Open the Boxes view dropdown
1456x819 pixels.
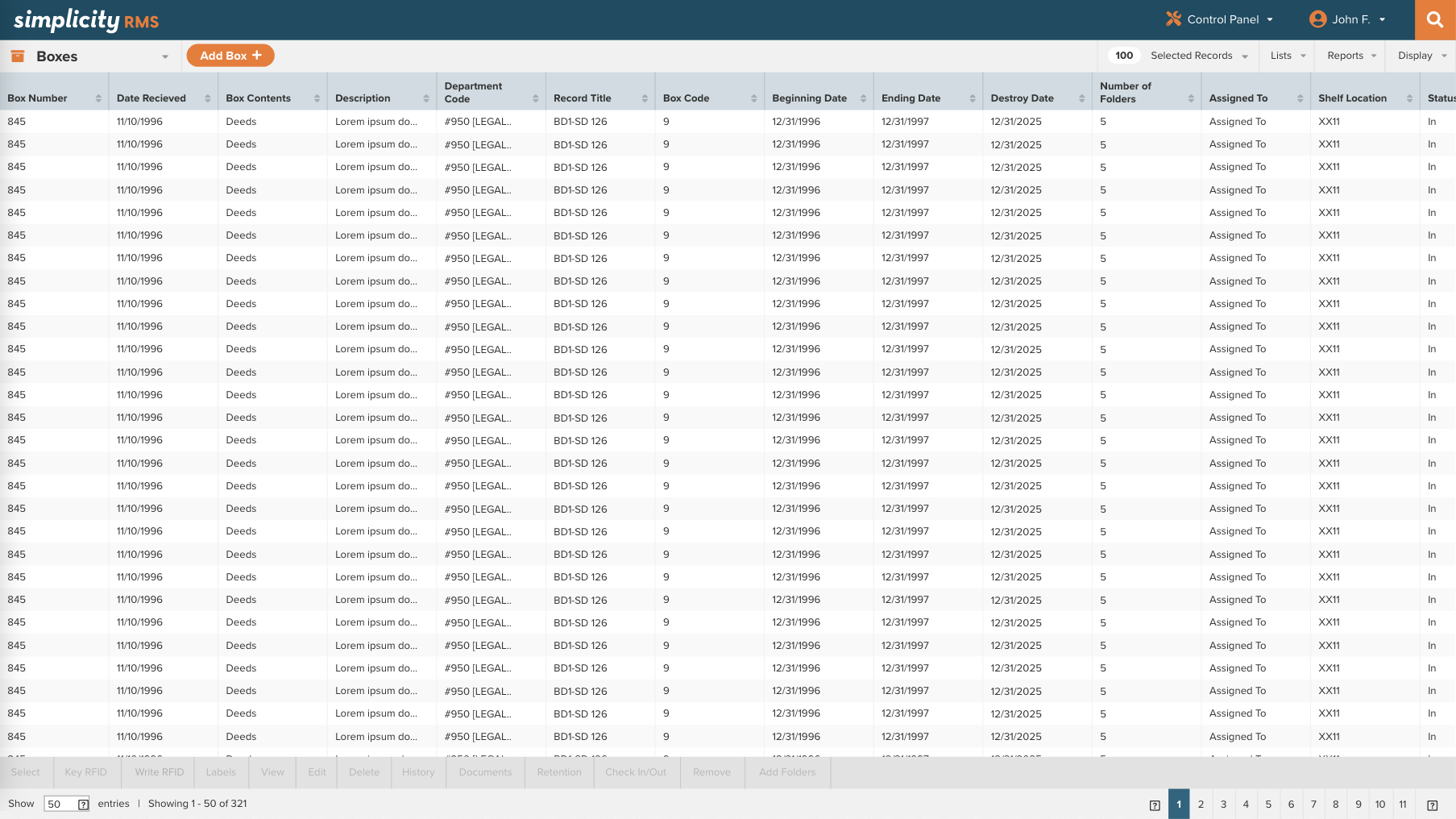pyautogui.click(x=165, y=56)
